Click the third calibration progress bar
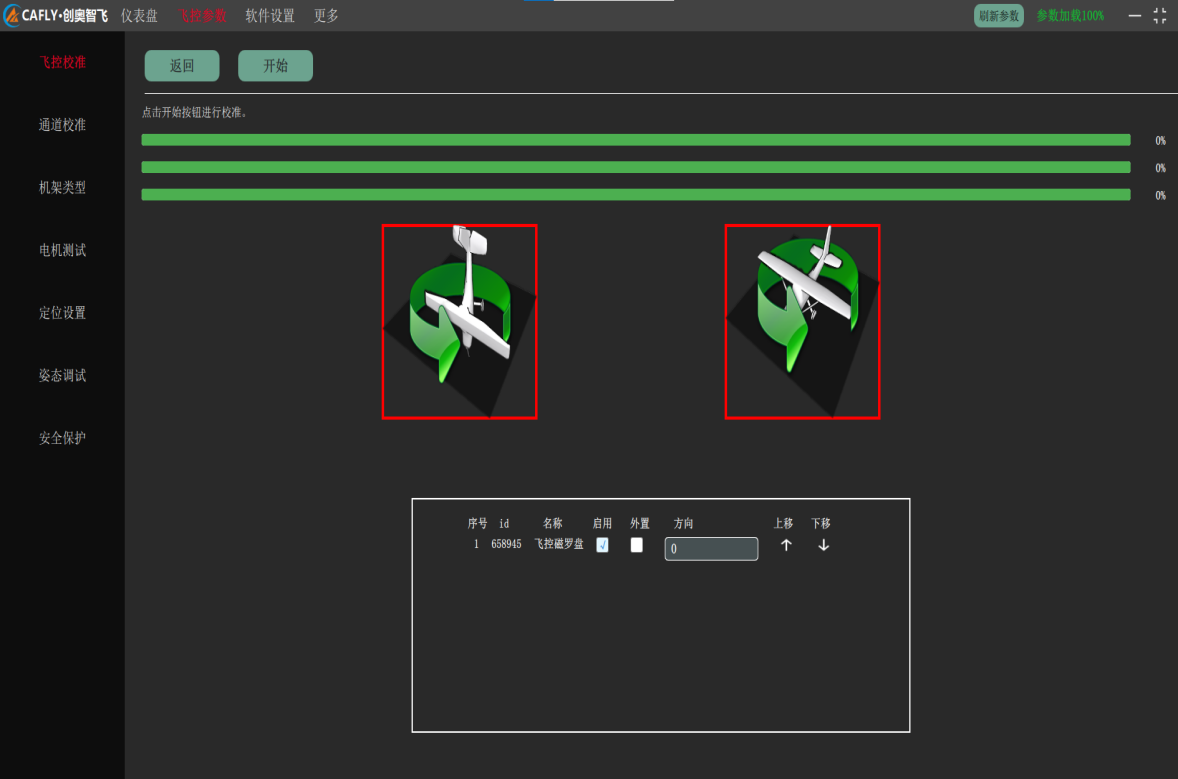The image size is (1178, 779). coord(636,195)
